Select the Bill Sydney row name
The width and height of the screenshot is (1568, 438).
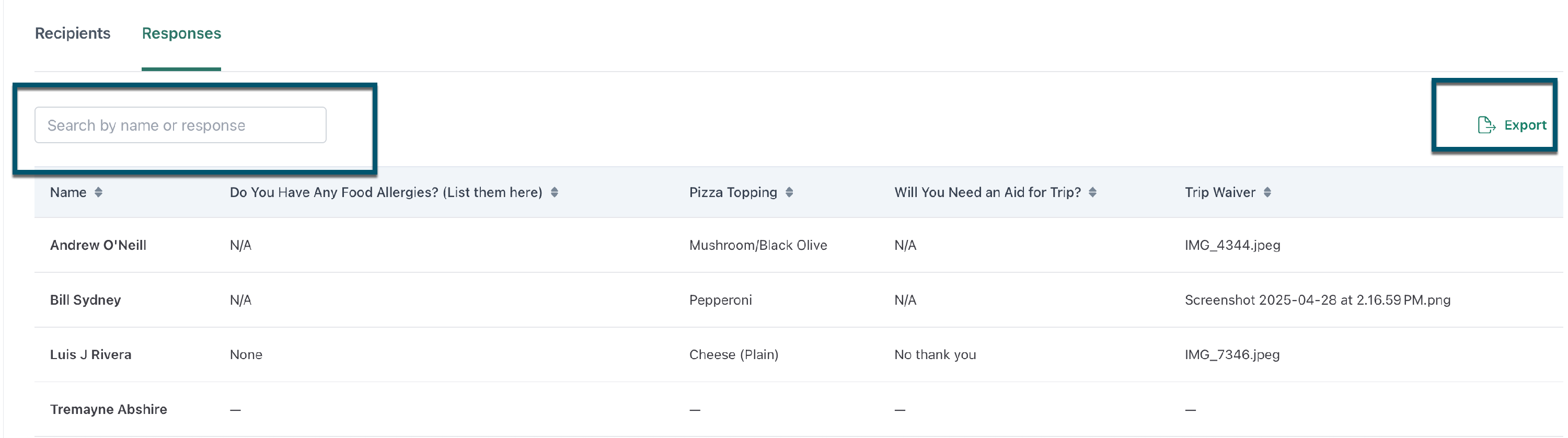pos(85,300)
